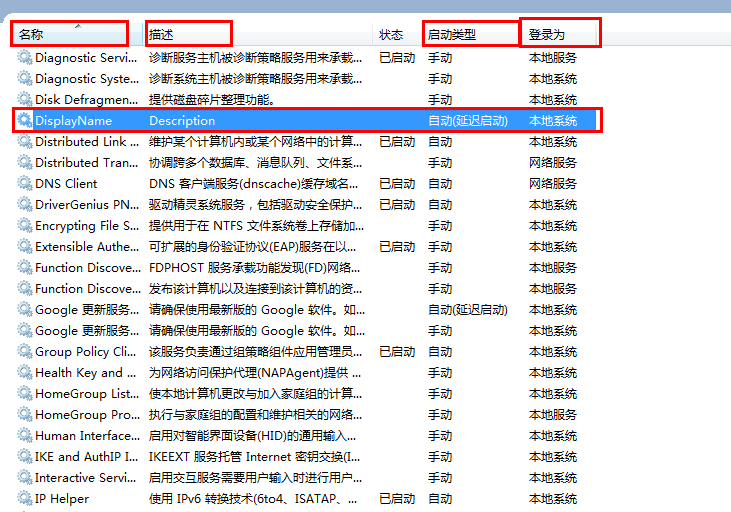Click the gear icon beside Disk Defragmen...
Screen dimensions: 731x512
25,99
